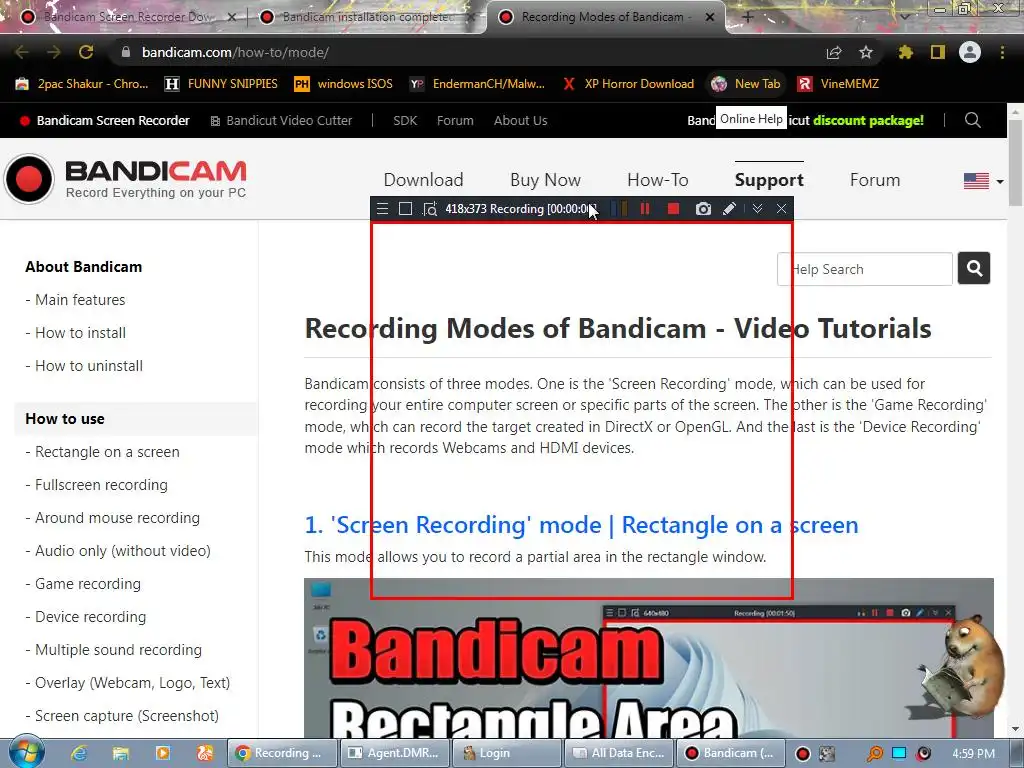The image size is (1024, 768).
Task: Switch to the Agent.DMR taskbar window
Action: (x=393, y=753)
